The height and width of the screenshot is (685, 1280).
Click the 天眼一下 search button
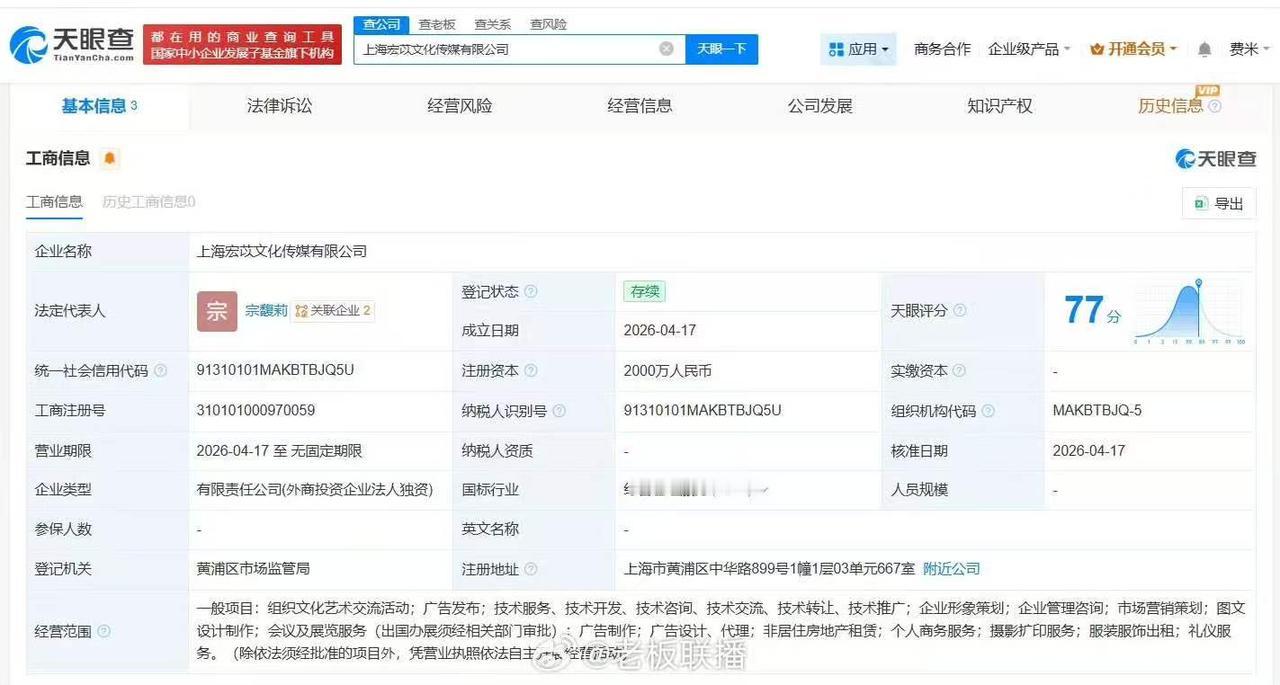[721, 48]
